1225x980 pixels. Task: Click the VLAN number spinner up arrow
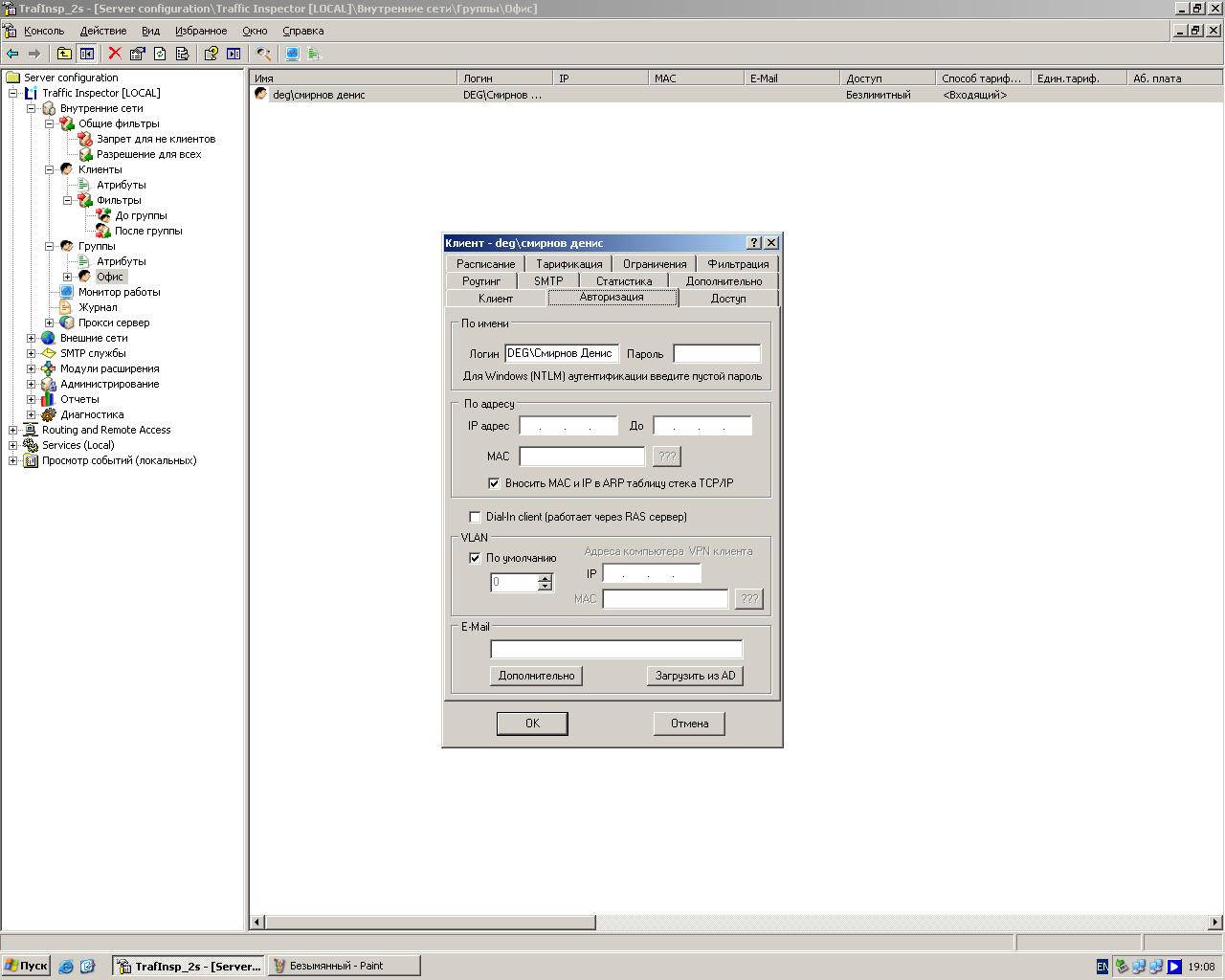(x=546, y=578)
